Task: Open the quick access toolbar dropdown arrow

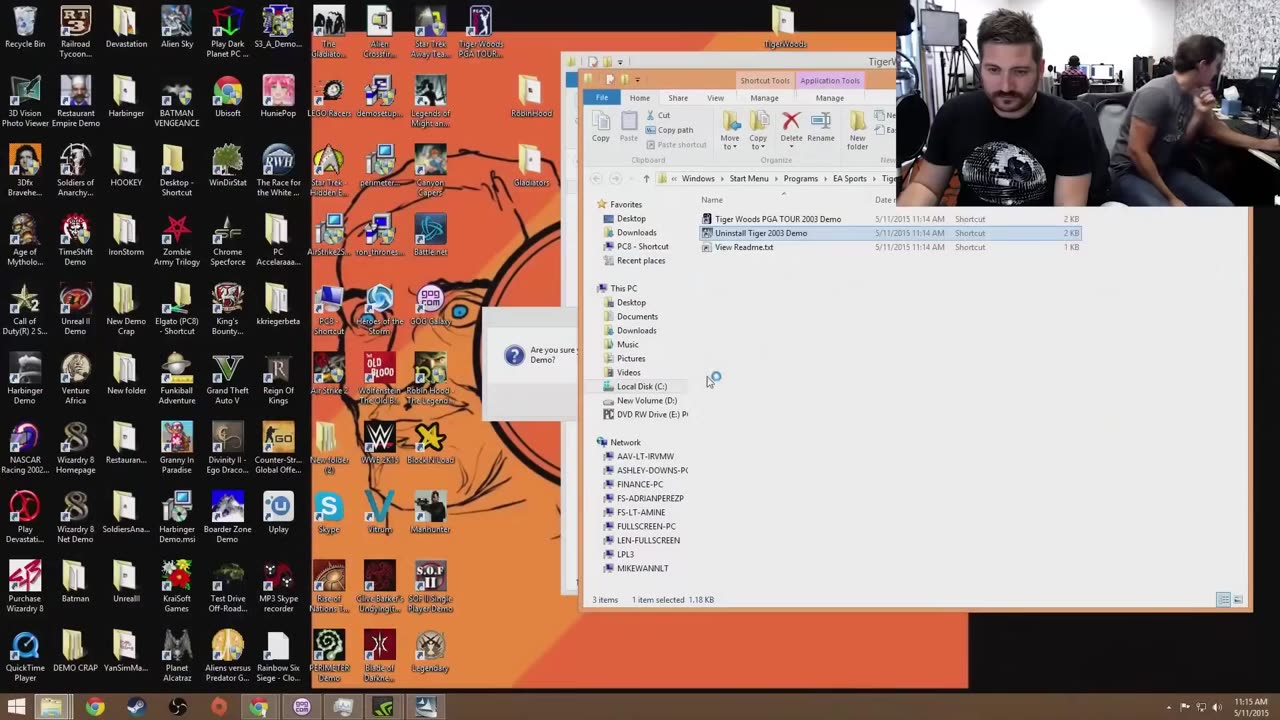Action: tap(637, 80)
